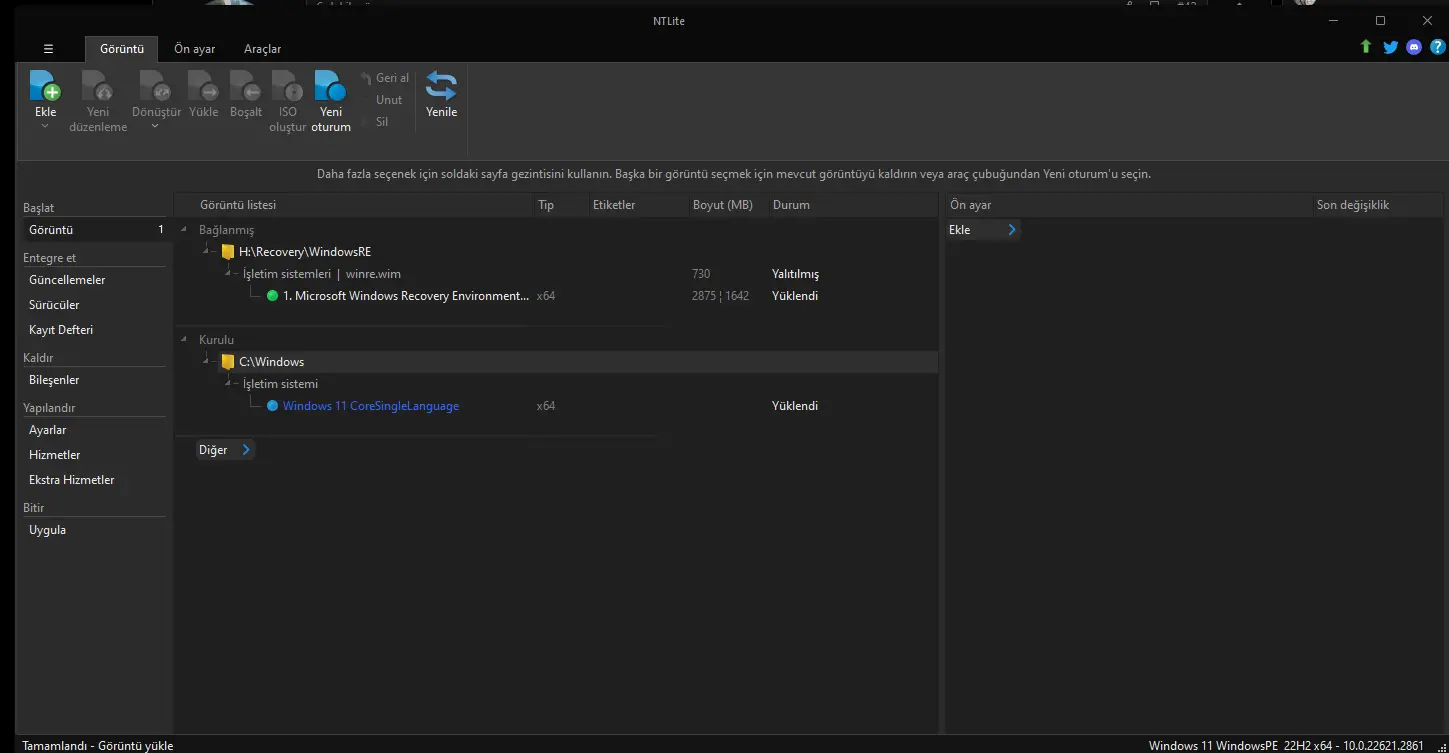Viewport: 1449px width, 753px height.
Task: Click the size value 2875 ¦ 1642
Action: (x=720, y=296)
